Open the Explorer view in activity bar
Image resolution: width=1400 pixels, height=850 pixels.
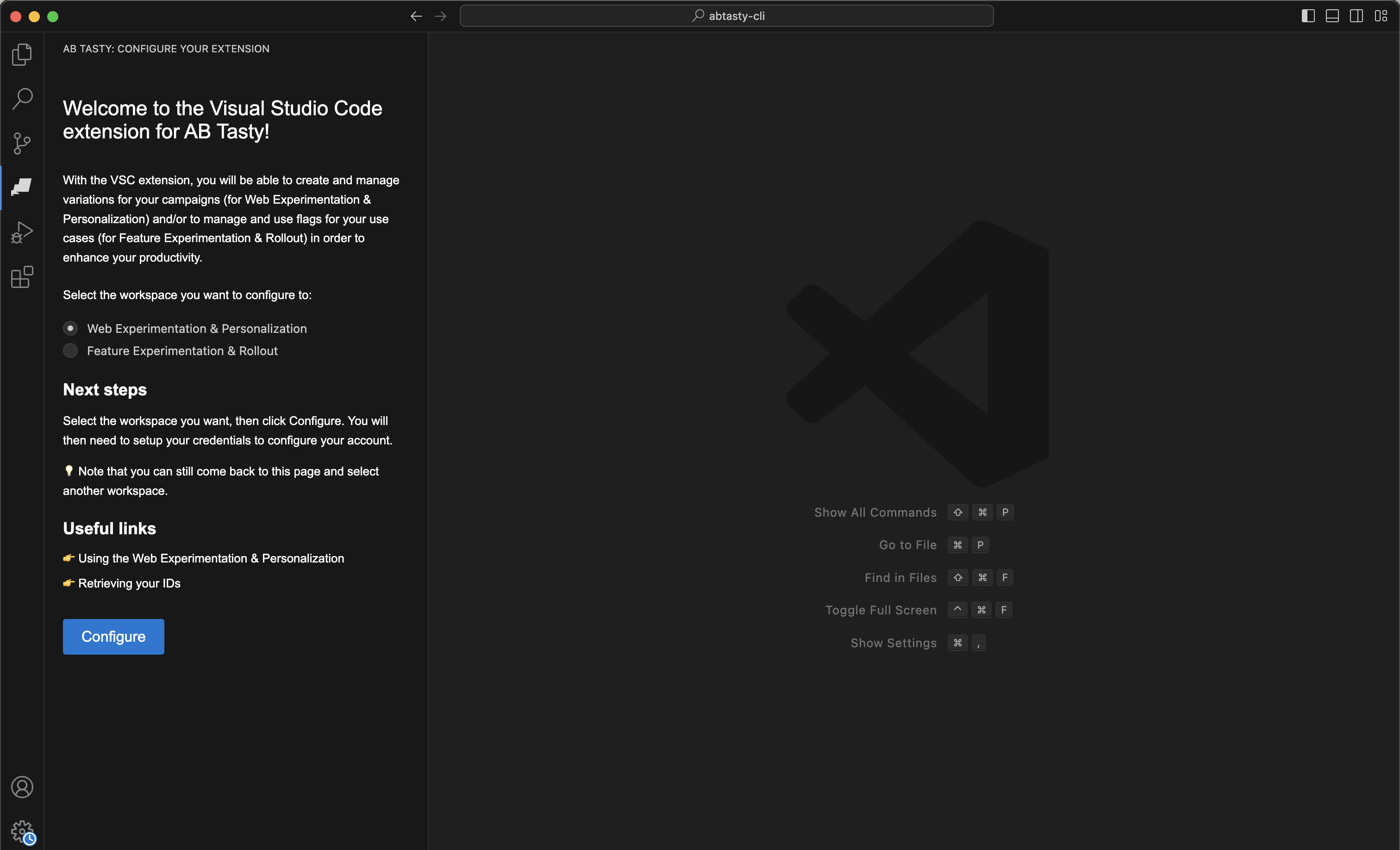pyautogui.click(x=22, y=55)
